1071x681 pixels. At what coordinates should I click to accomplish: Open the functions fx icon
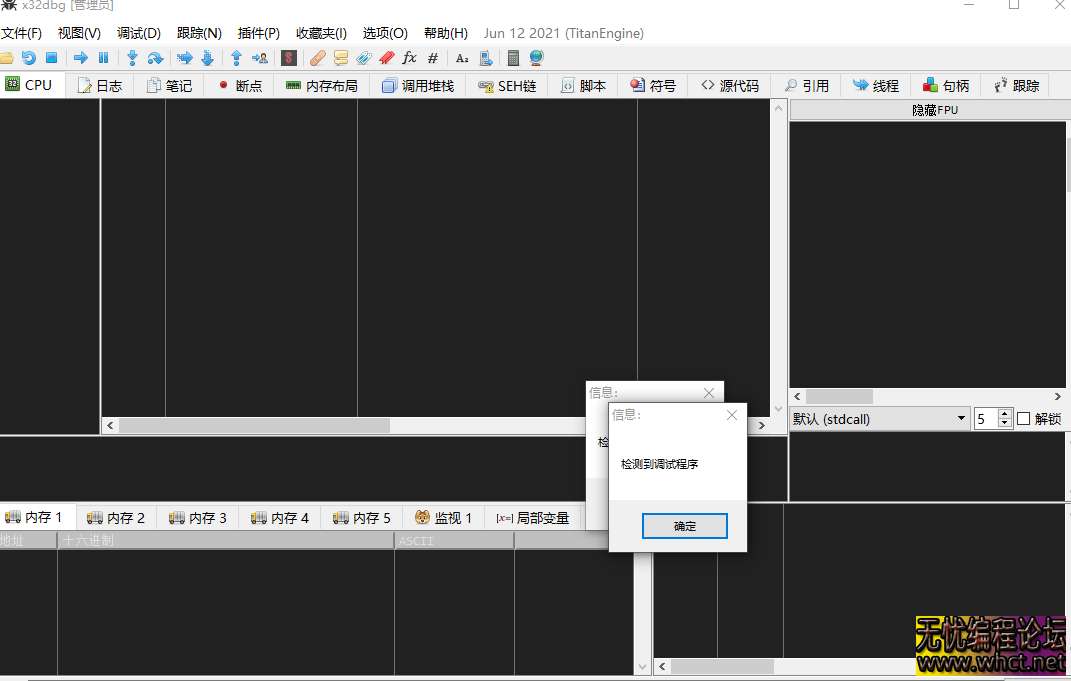pos(409,58)
